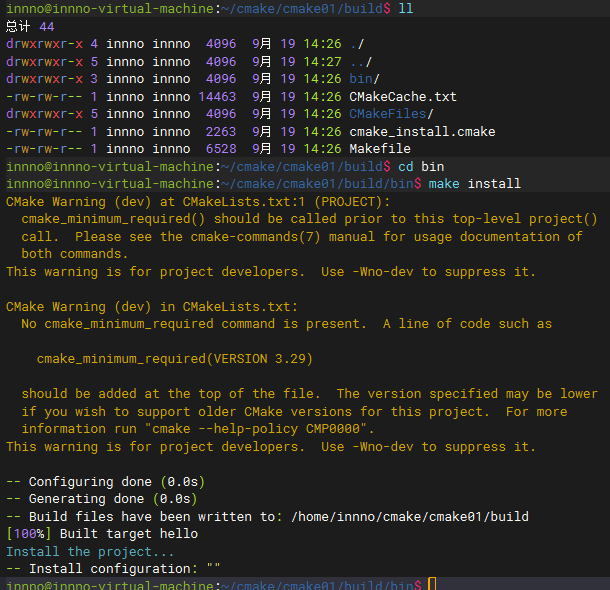Click the 'cd bin' command text
610x590 pixels.
click(421, 166)
